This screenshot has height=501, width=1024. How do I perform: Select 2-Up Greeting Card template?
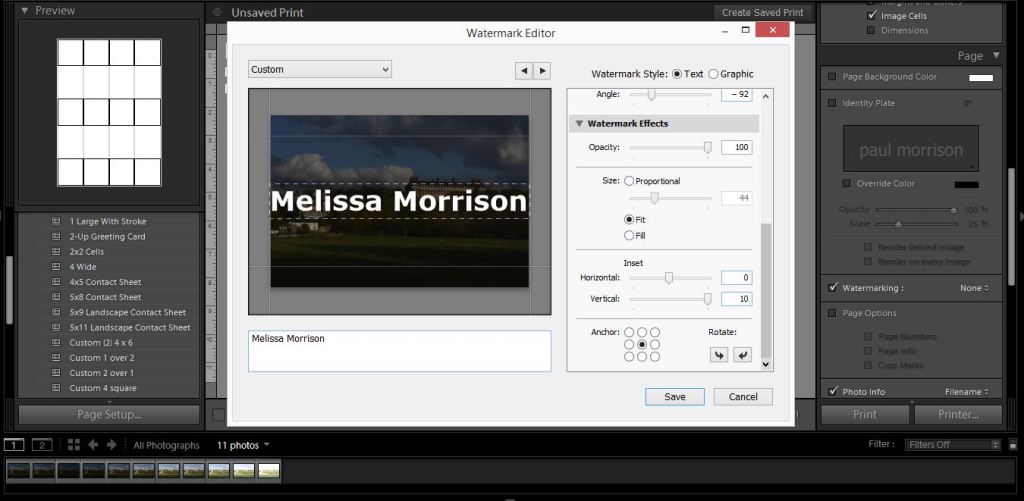107,237
